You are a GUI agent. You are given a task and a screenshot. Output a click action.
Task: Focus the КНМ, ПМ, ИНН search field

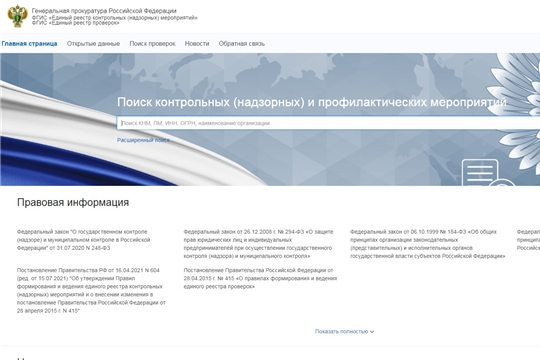pos(328,123)
